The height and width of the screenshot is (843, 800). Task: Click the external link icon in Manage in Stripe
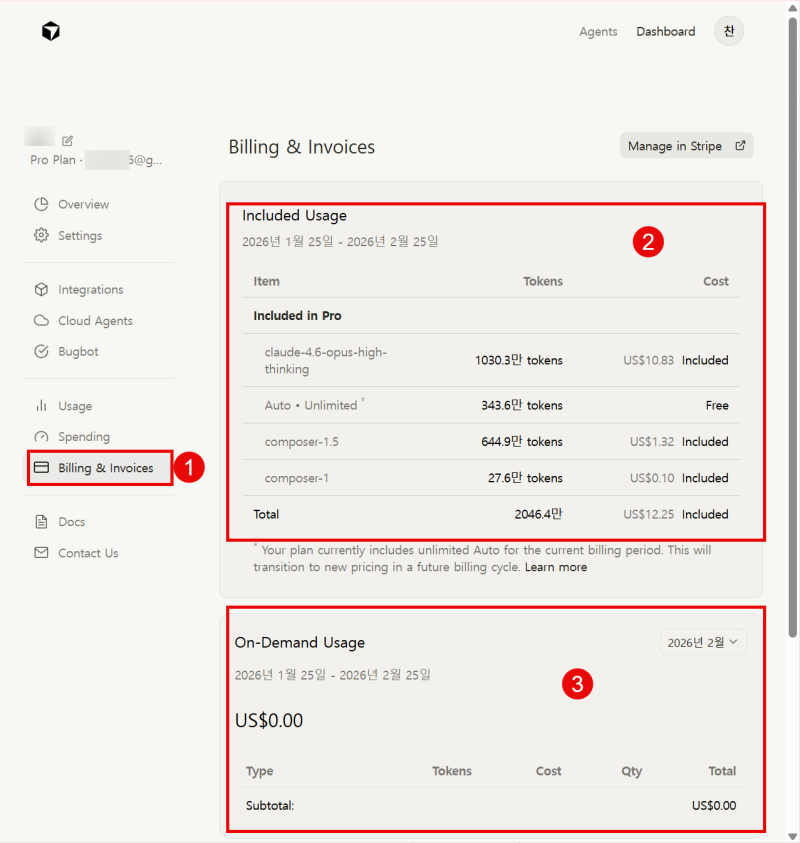740,145
